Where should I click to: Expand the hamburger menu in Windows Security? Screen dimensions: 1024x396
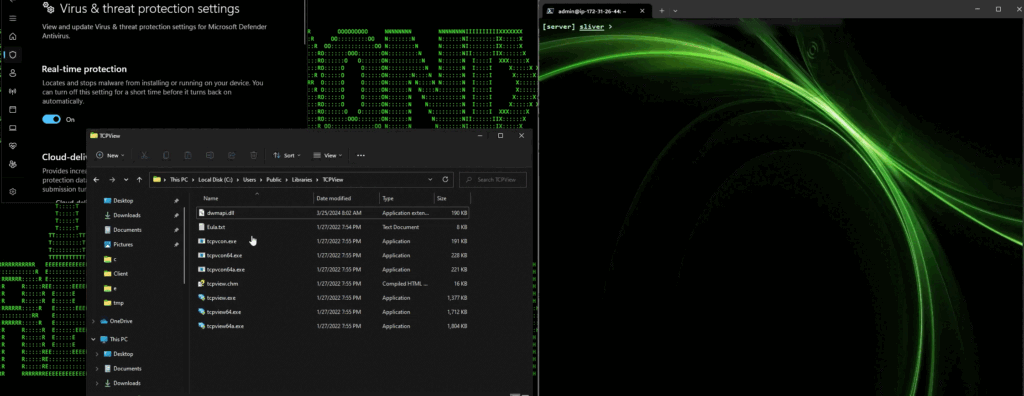tap(12, 18)
